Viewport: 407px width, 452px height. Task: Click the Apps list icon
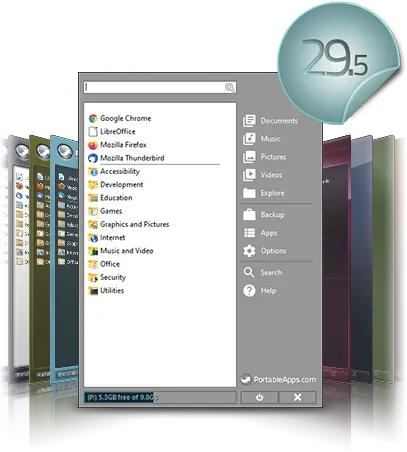coord(249,233)
